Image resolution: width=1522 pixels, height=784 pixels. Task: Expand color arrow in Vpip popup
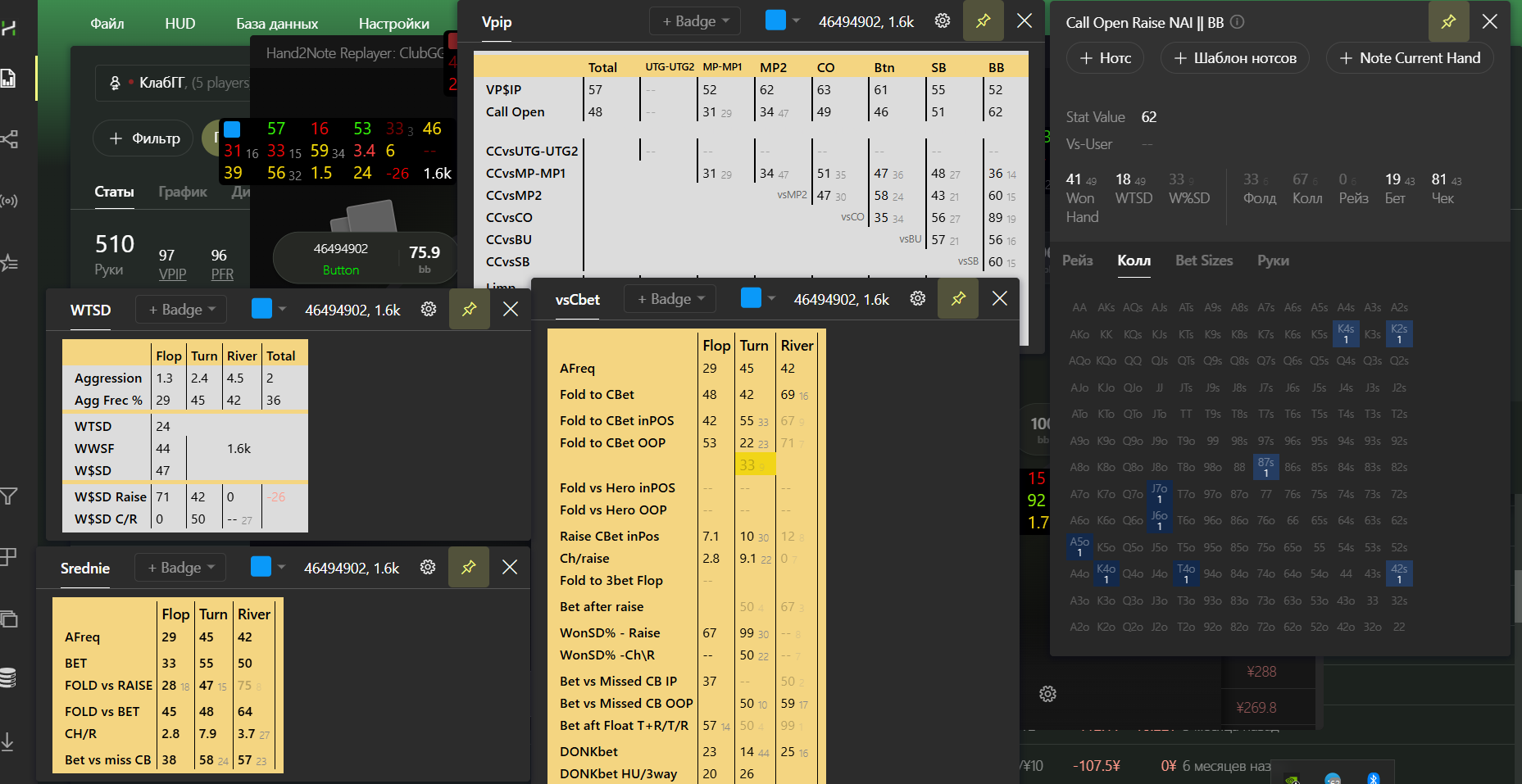click(796, 21)
